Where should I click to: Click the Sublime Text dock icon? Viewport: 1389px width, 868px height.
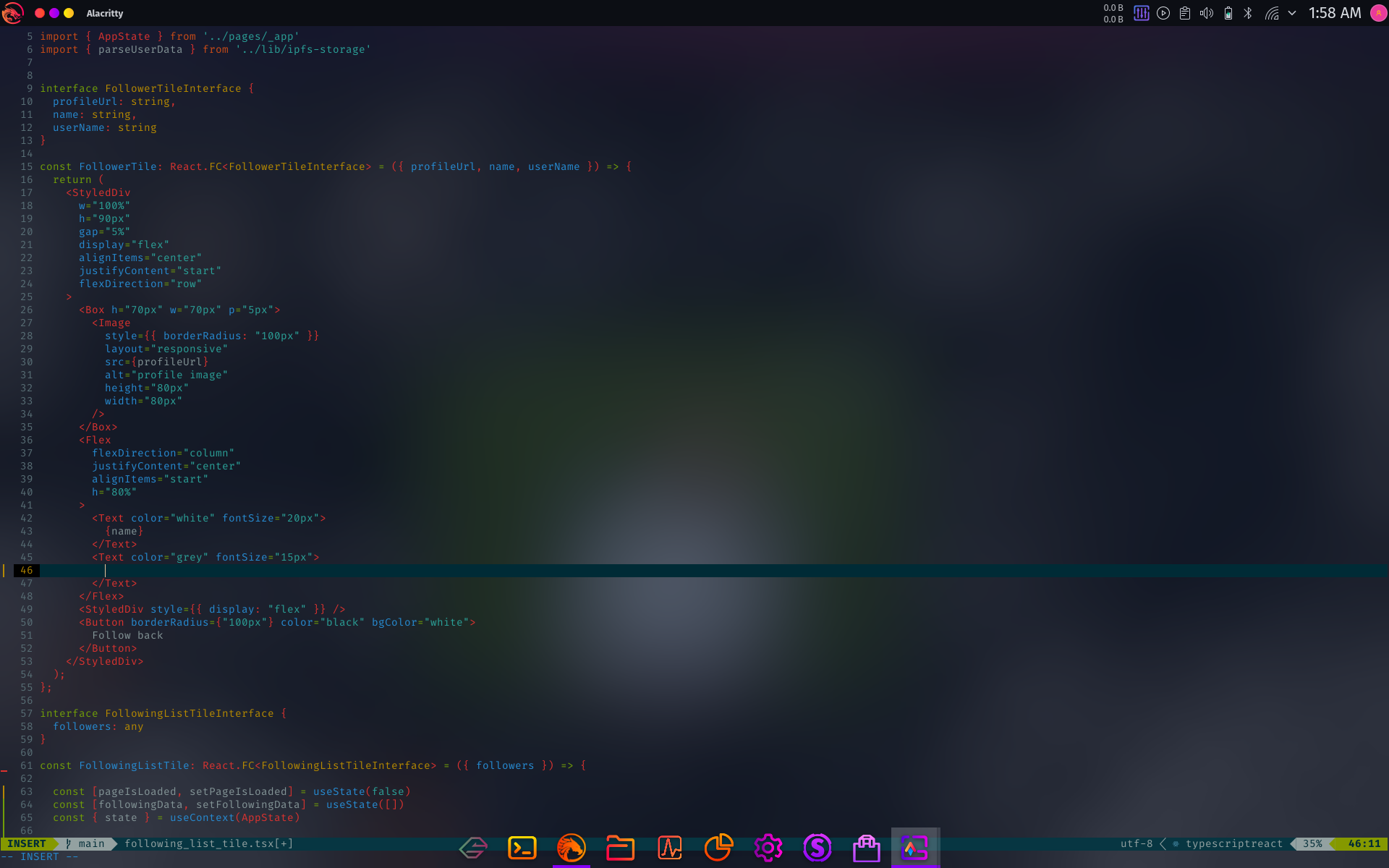[473, 847]
